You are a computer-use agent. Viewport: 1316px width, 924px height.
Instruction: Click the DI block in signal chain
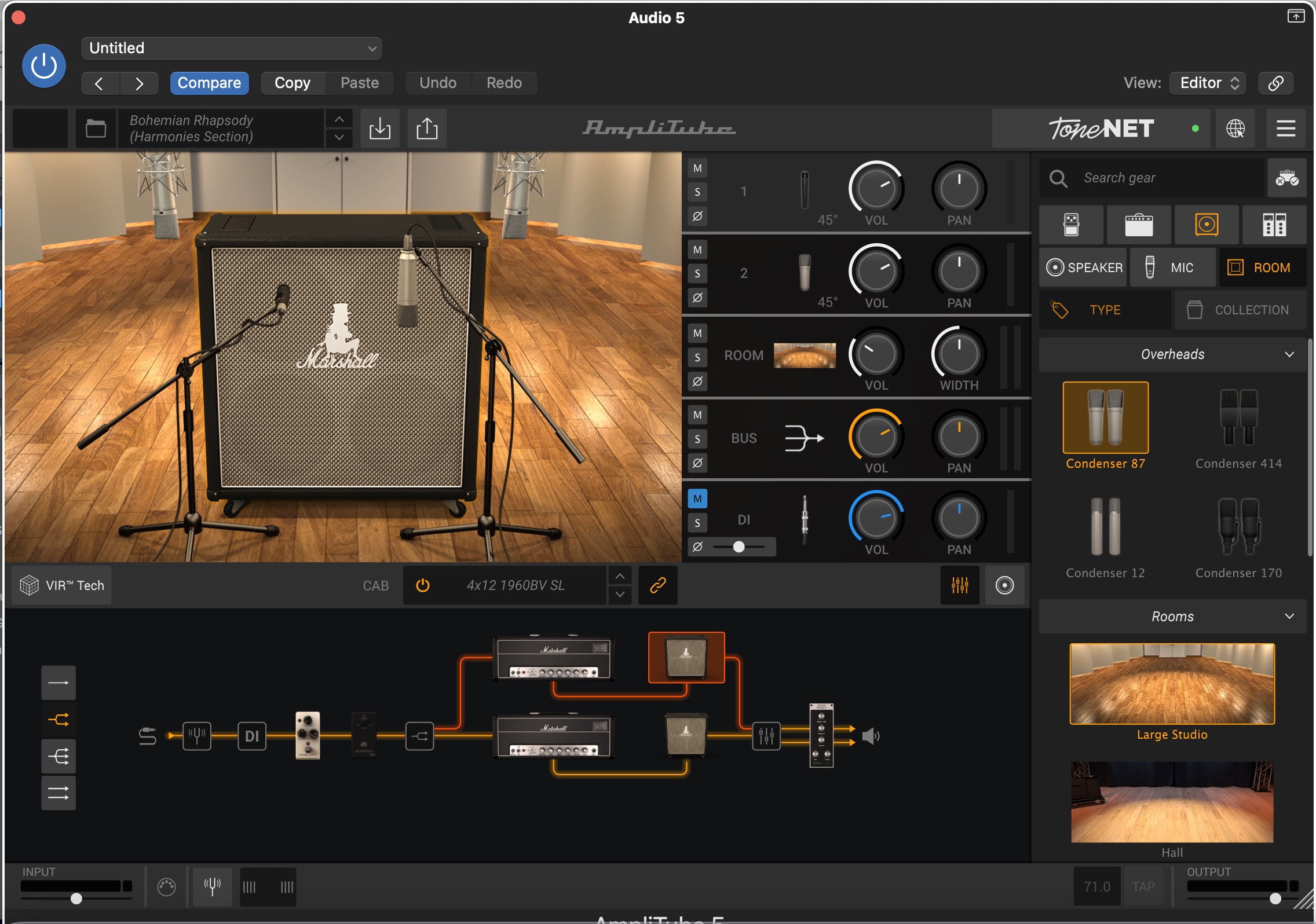(x=252, y=736)
